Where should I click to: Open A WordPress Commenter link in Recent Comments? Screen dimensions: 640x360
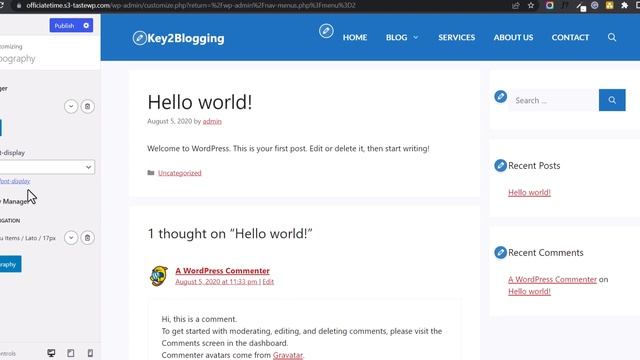[552, 279]
